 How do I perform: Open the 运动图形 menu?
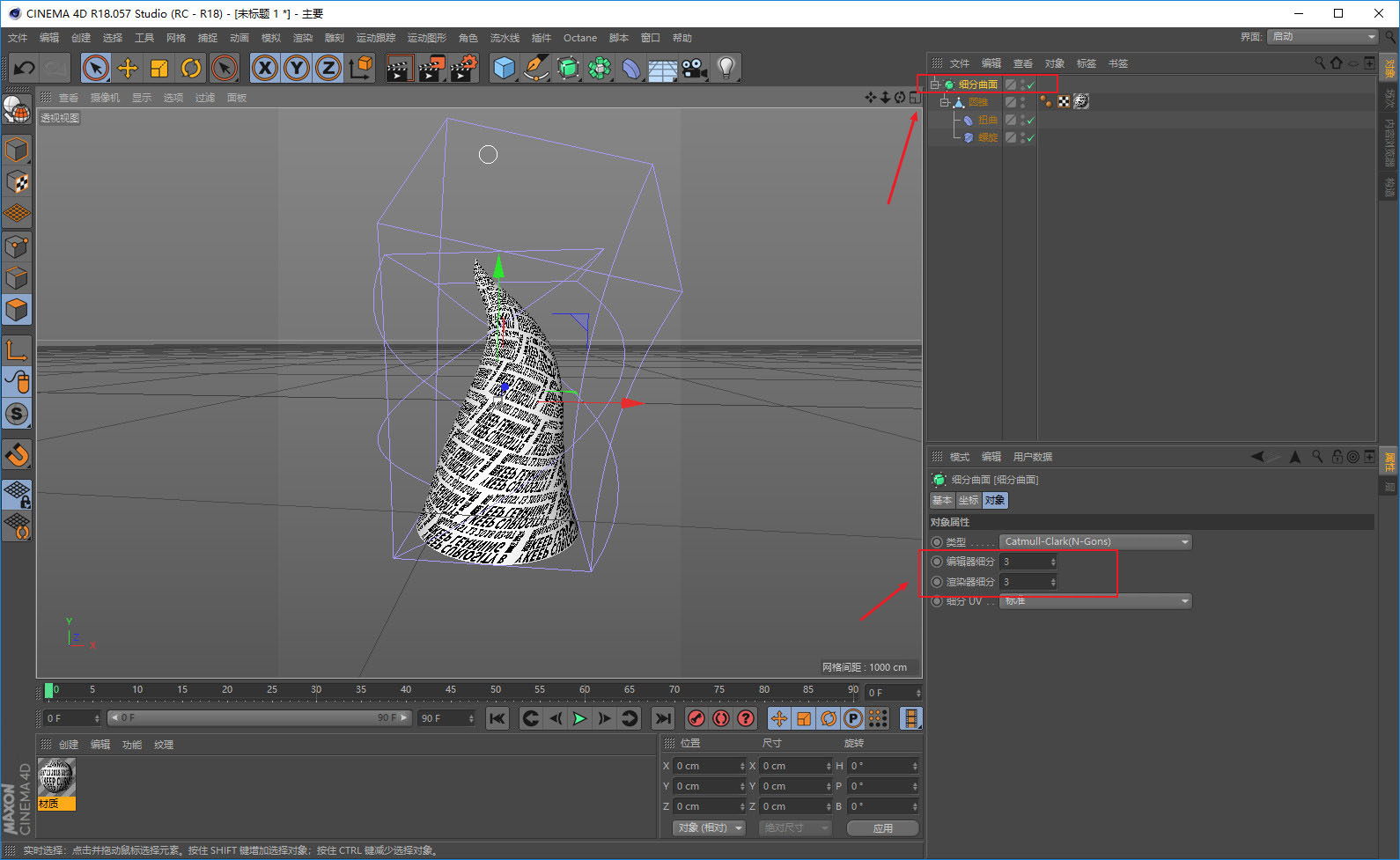(x=427, y=38)
